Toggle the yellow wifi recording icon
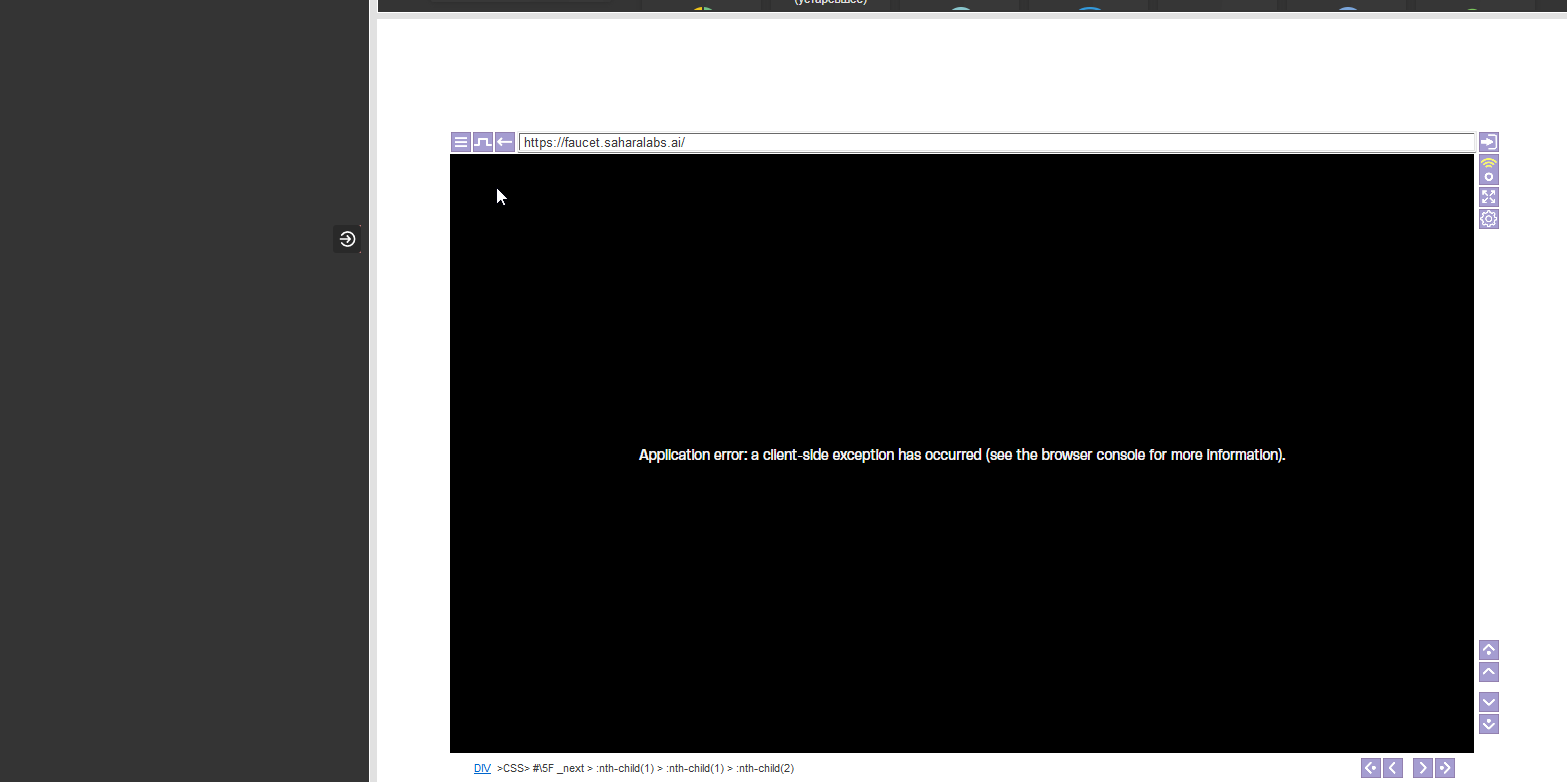1567x782 pixels. pyautogui.click(x=1488, y=170)
